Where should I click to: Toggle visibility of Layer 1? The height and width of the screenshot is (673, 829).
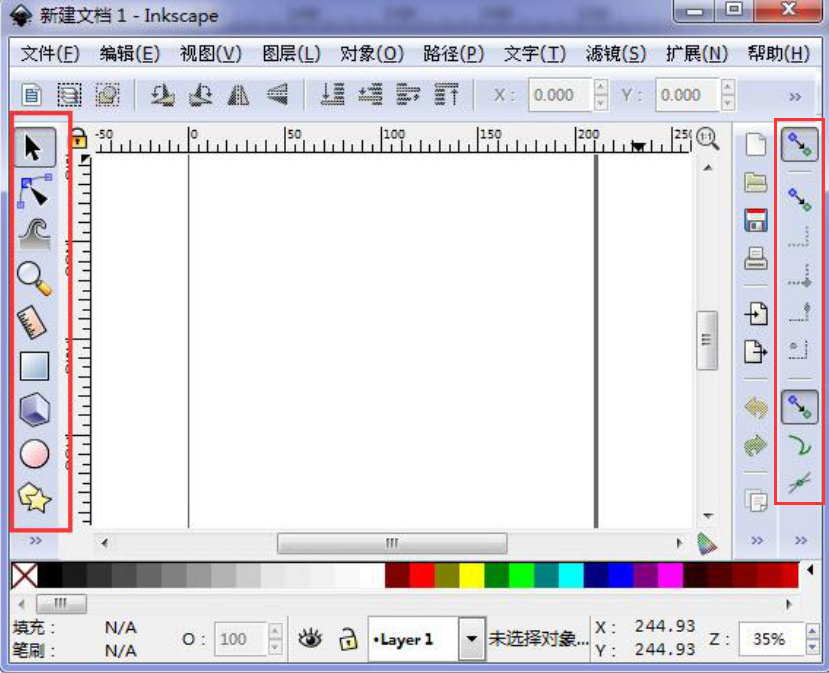tap(312, 638)
